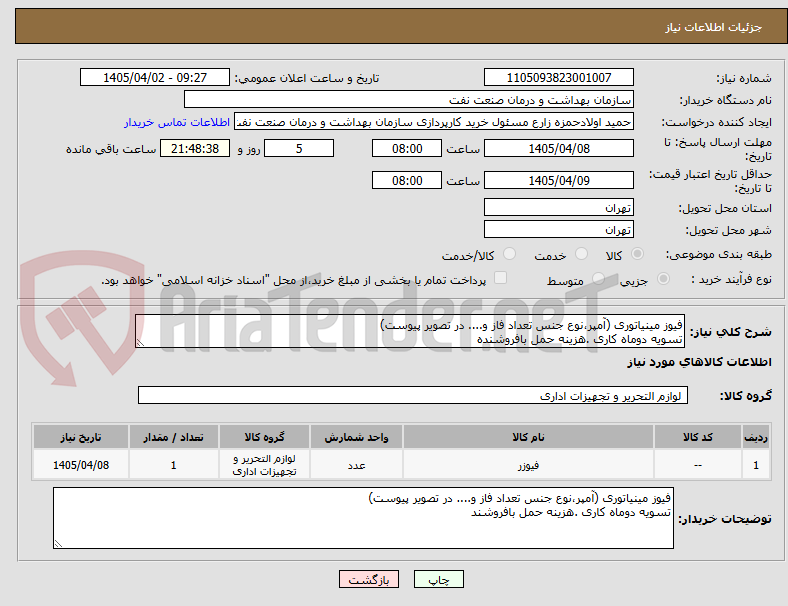The width and height of the screenshot is (788, 606).
Task: Click the remaining time field 21:48:38
Action: (195, 149)
